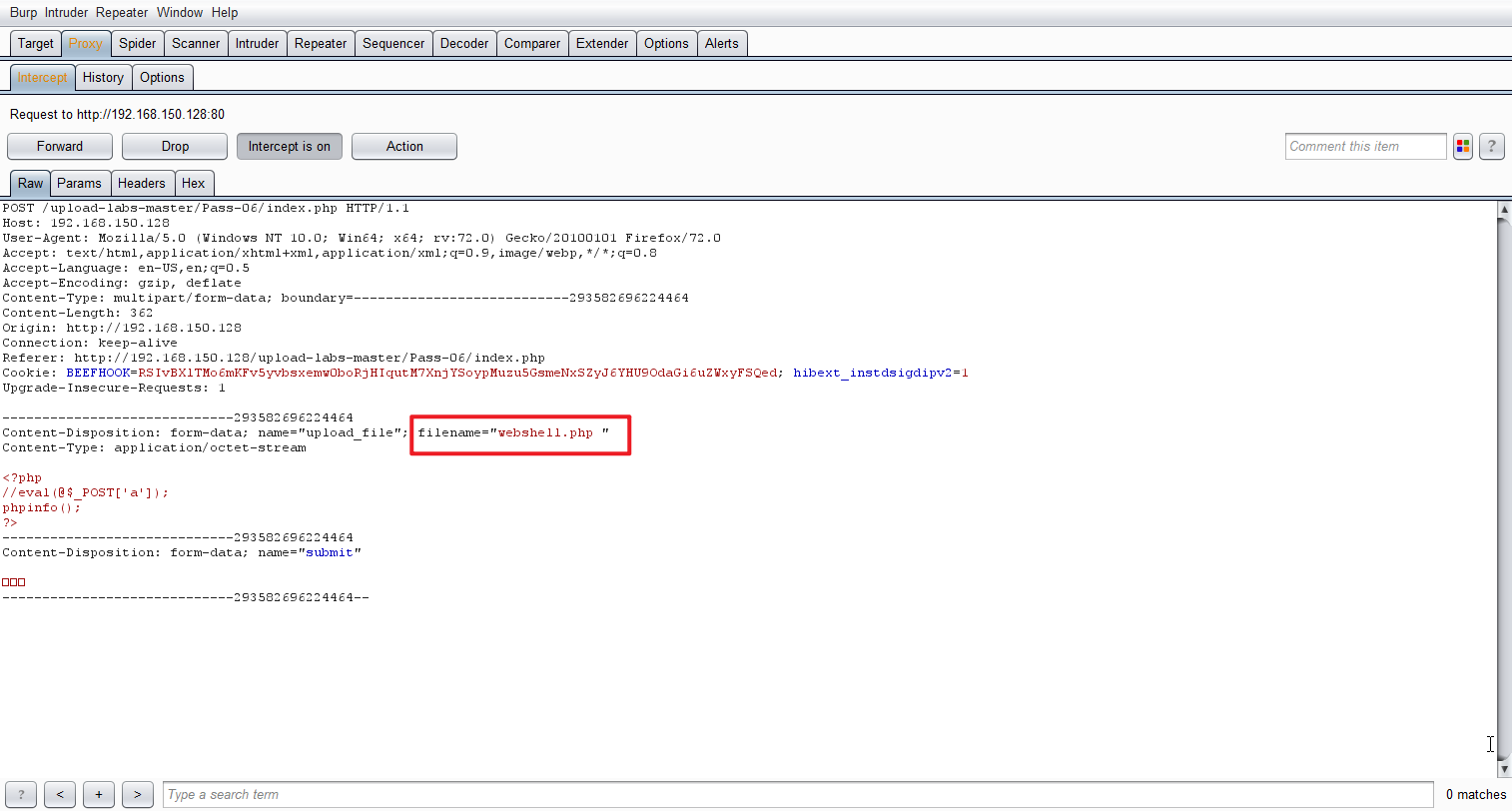Click the filename value webshell.php

(x=545, y=432)
